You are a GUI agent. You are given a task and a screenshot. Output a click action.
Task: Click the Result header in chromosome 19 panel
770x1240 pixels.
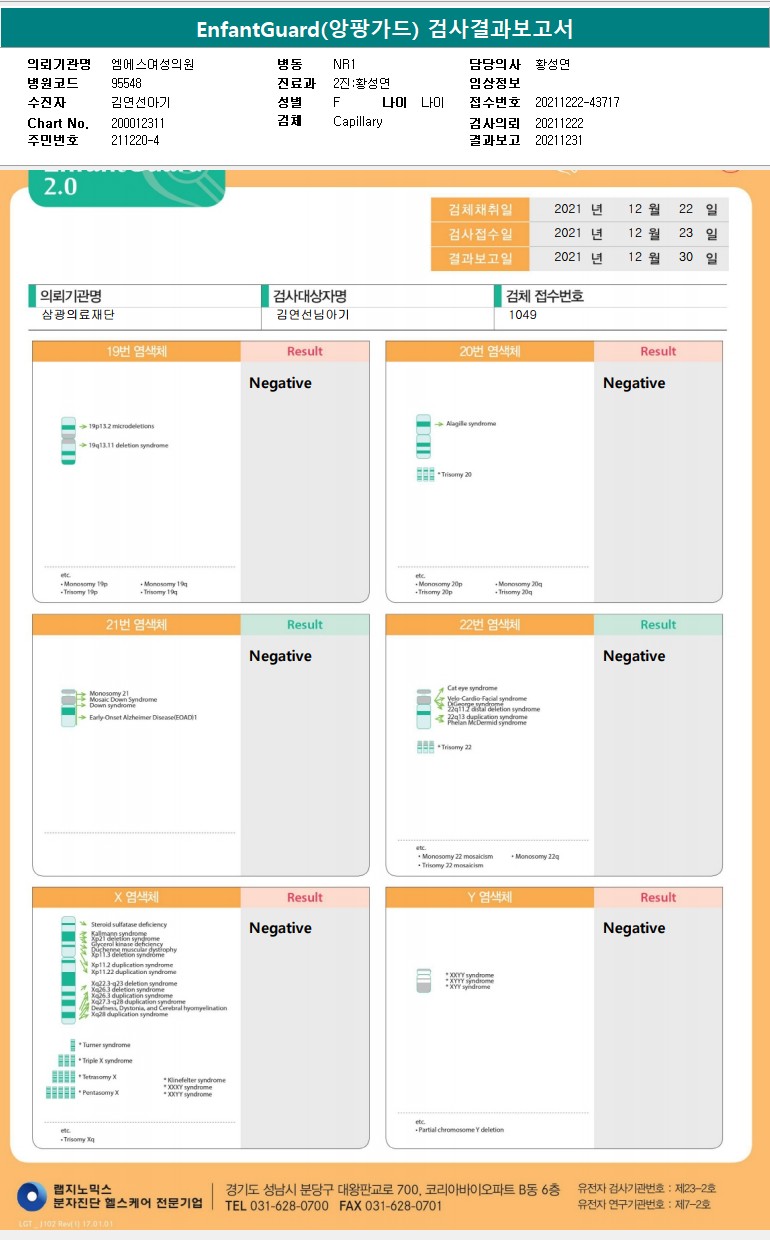(305, 351)
